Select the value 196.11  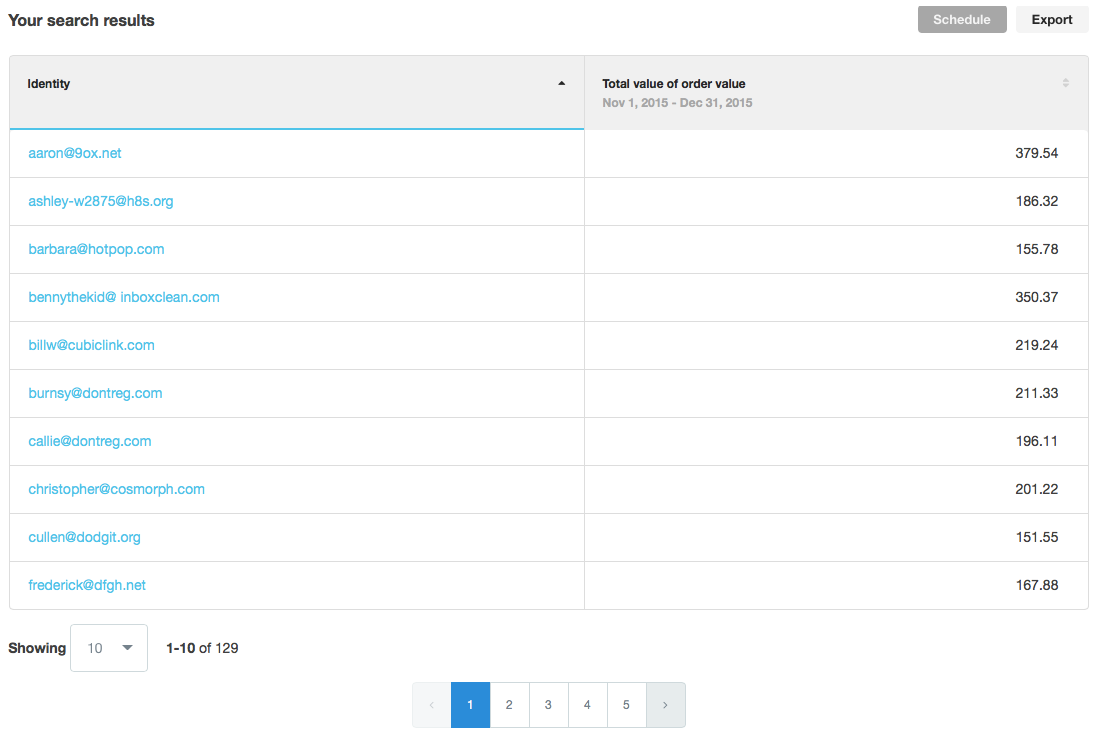pyautogui.click(x=1037, y=441)
